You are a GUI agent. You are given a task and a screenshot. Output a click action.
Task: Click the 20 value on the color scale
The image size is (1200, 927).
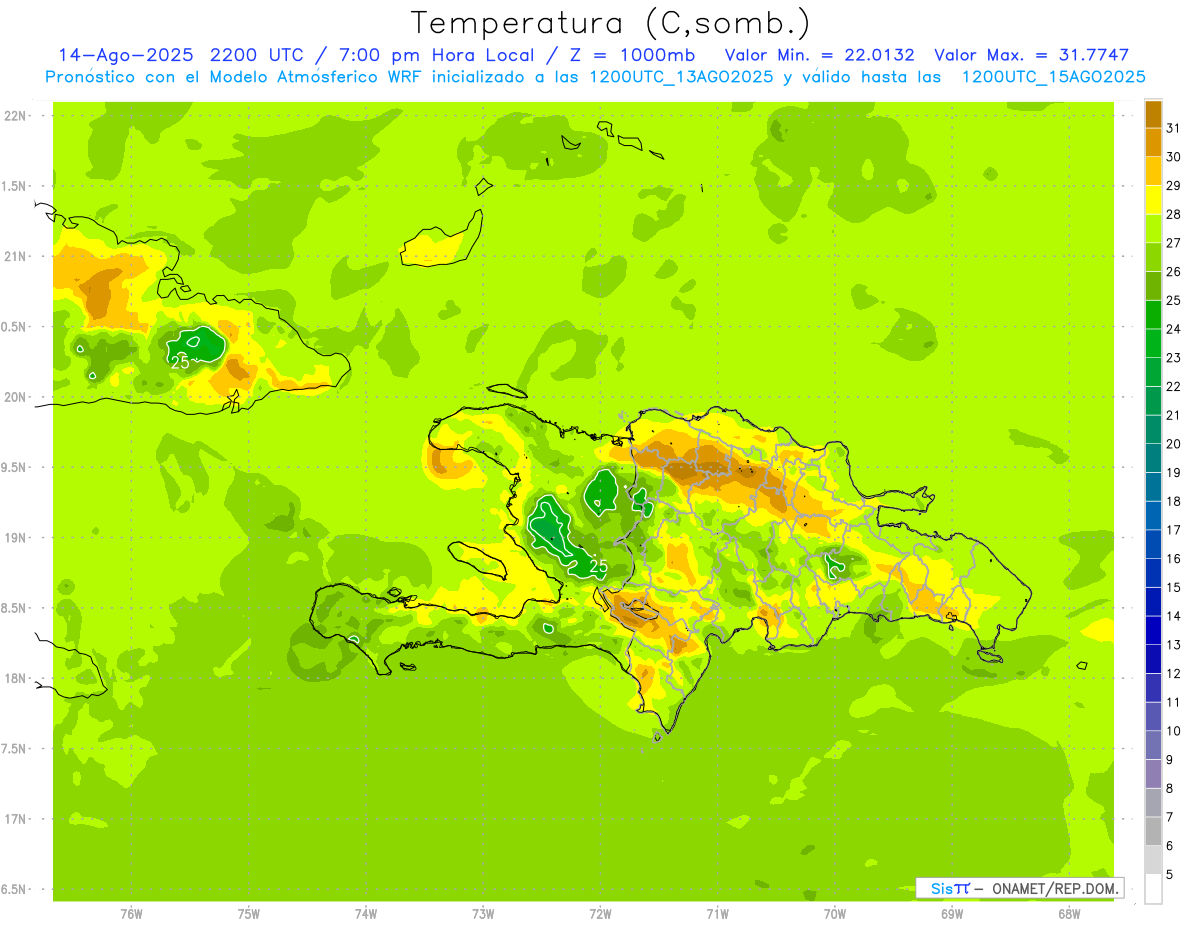pyautogui.click(x=1174, y=443)
